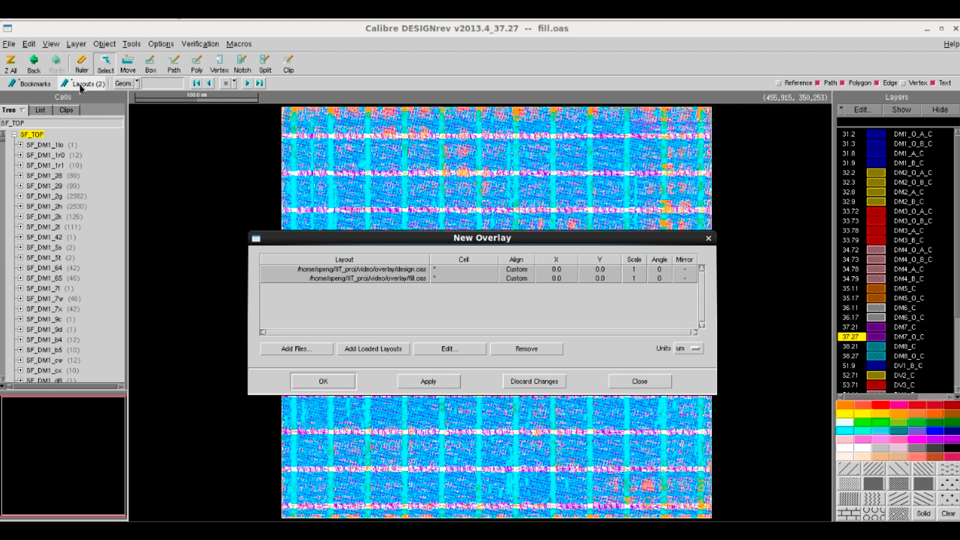Image resolution: width=960 pixels, height=540 pixels.
Task: Click the Forth view icon
Action: (x=56, y=63)
